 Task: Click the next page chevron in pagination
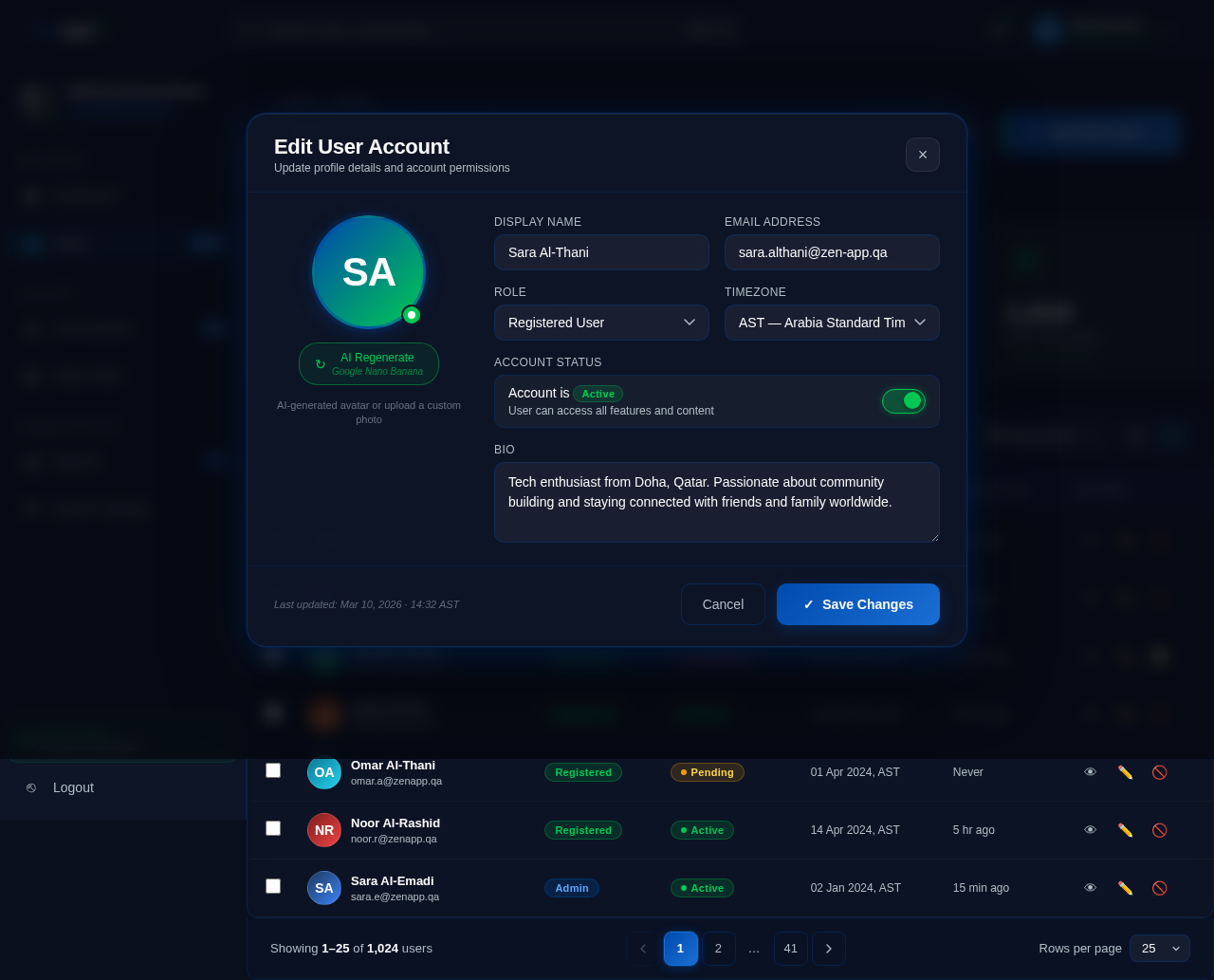(x=828, y=948)
